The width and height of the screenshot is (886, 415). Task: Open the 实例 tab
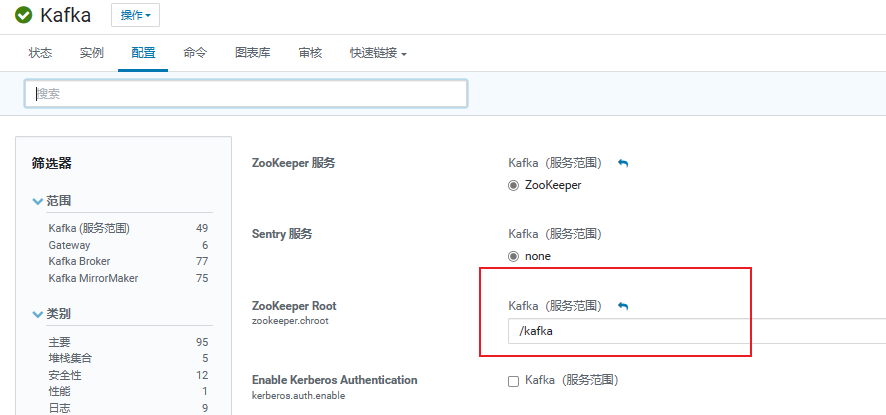point(91,53)
